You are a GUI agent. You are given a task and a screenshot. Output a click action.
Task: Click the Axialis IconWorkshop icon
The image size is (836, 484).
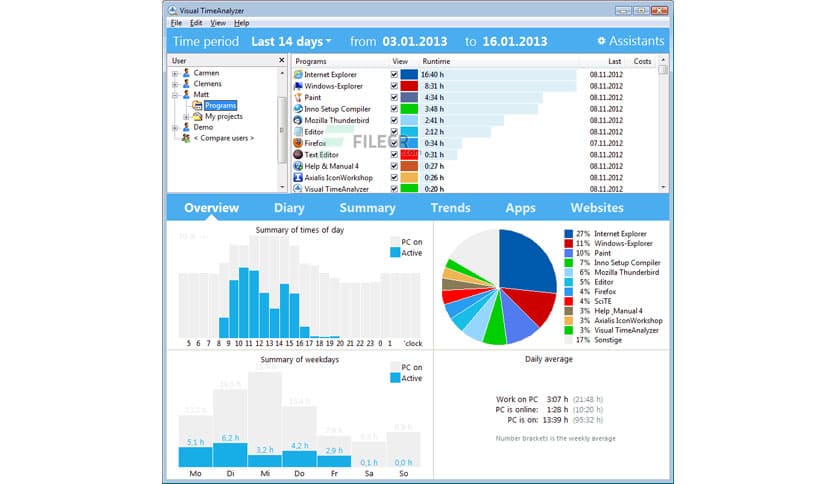coord(298,178)
